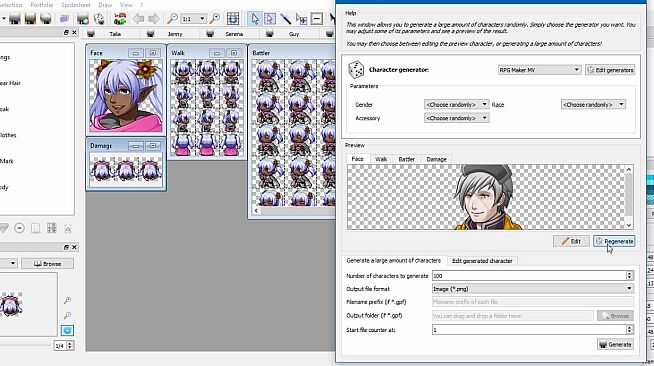
Task: Click the blank page icon in the left panel
Action: [x=35, y=228]
